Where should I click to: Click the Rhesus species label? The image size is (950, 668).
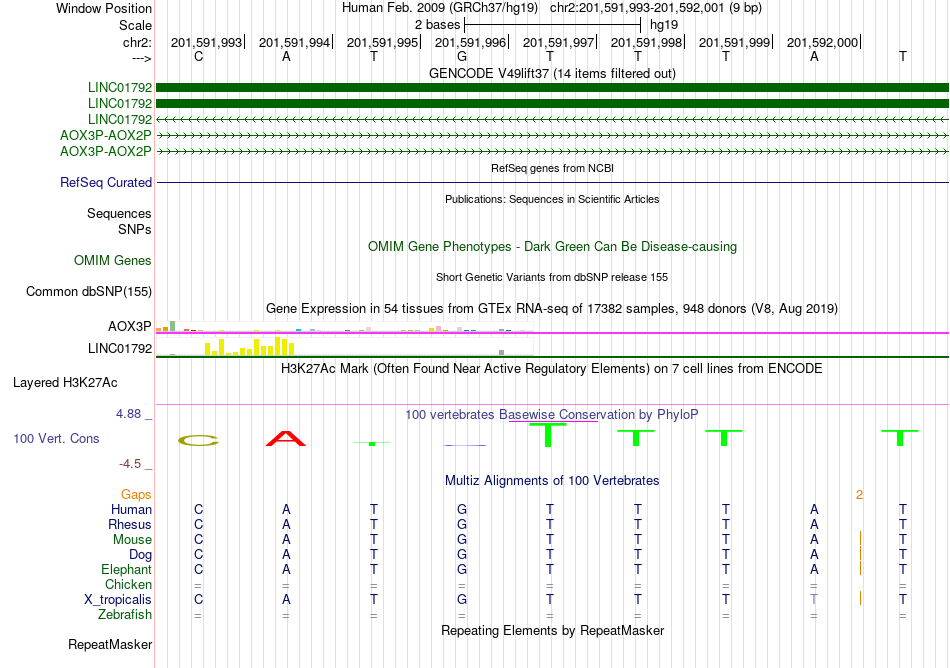coord(130,524)
